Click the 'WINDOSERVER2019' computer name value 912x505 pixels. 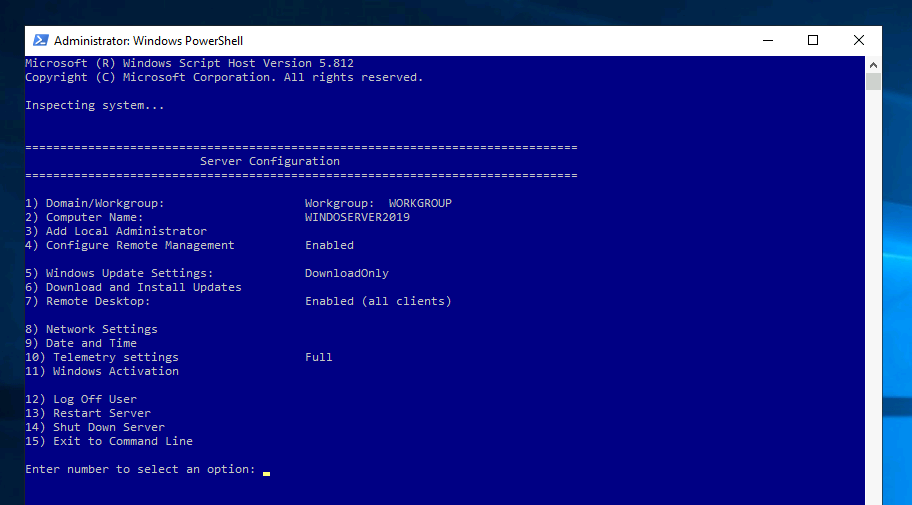357,217
